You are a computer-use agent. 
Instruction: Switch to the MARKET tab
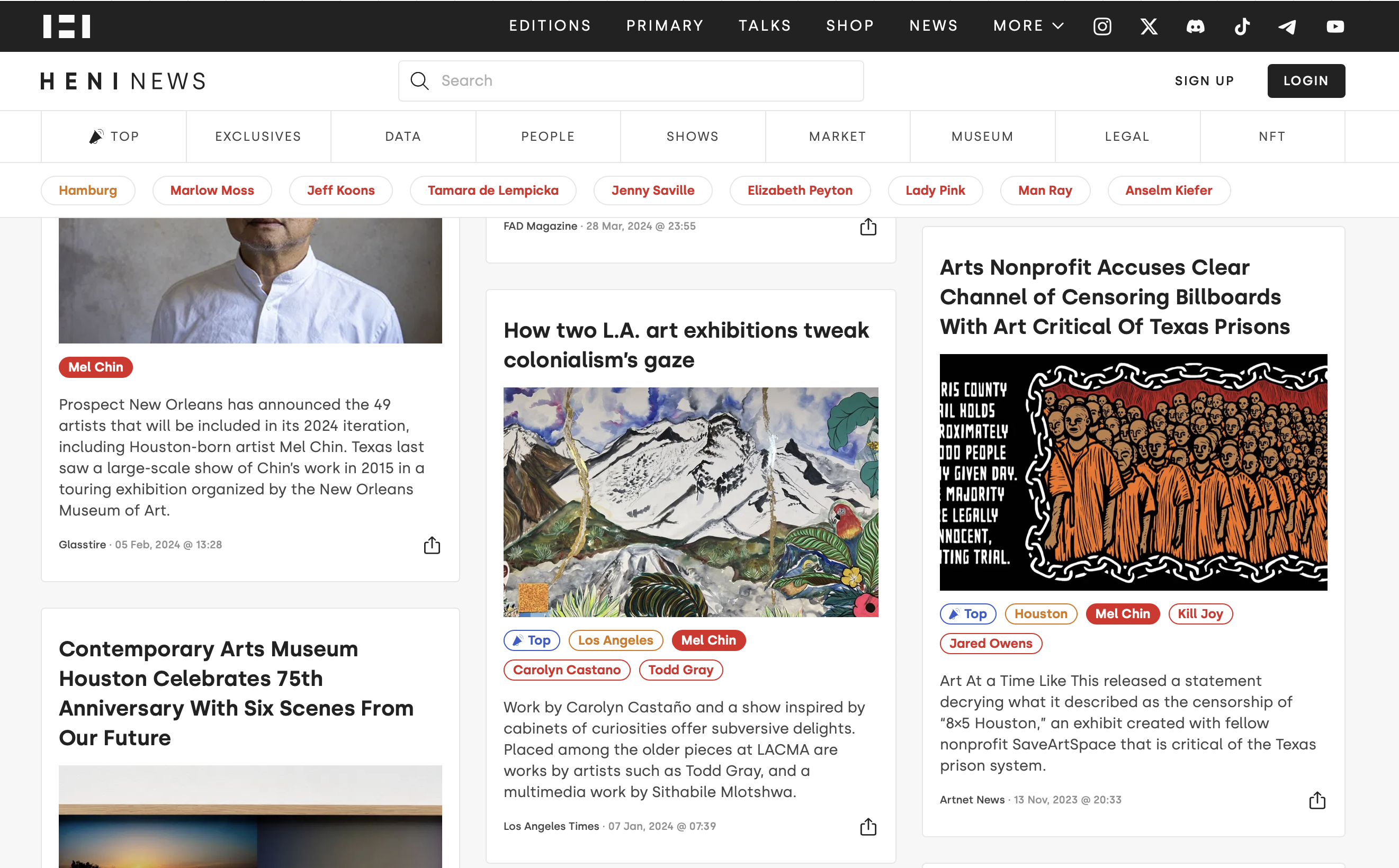837,137
